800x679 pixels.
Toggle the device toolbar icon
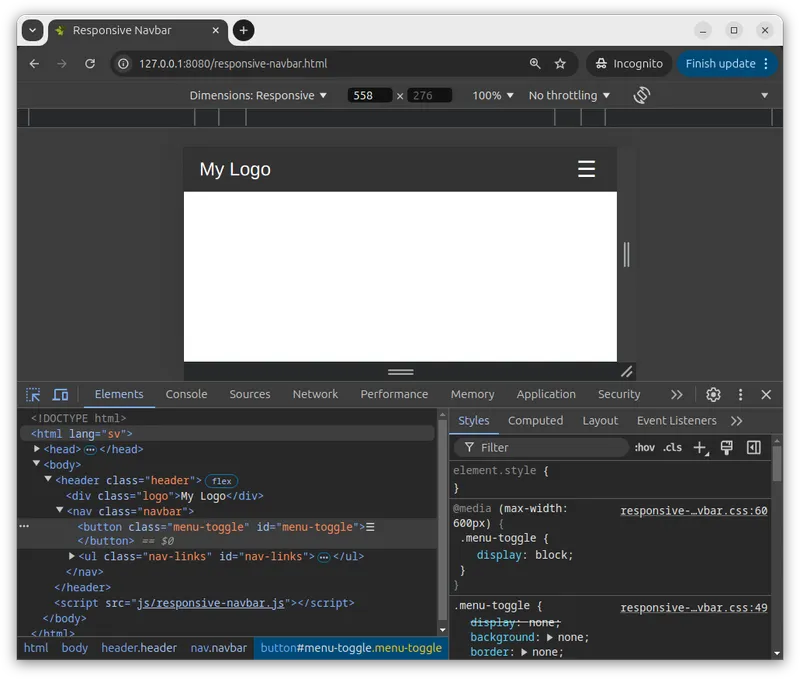(x=61, y=395)
